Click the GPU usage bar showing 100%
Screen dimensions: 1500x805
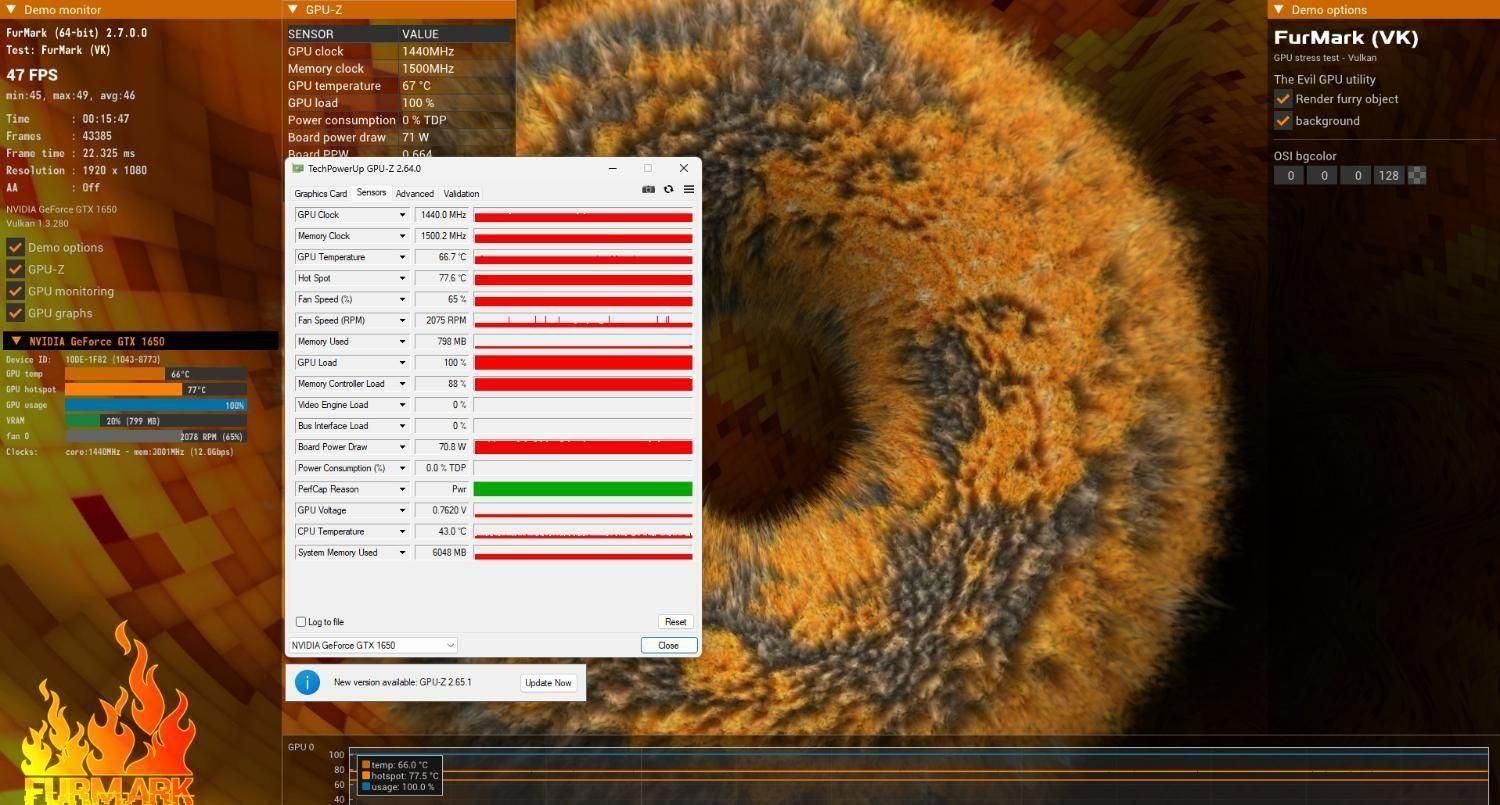(x=155, y=405)
